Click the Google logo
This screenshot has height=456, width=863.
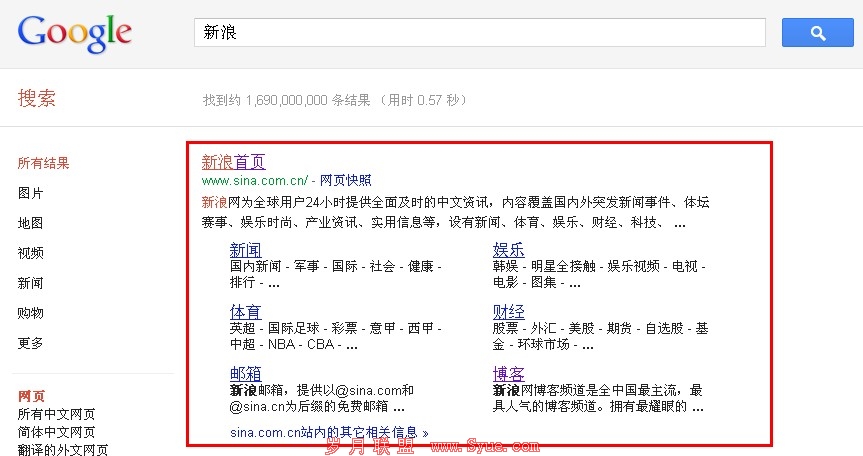click(75, 33)
